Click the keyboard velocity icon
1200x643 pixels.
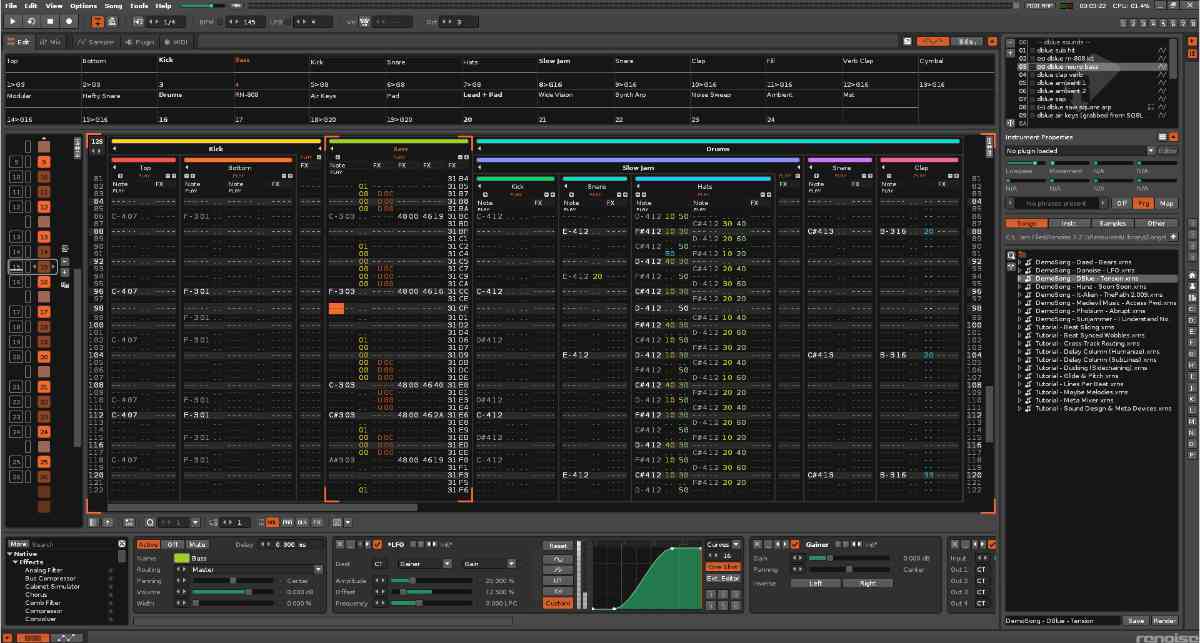click(x=366, y=21)
